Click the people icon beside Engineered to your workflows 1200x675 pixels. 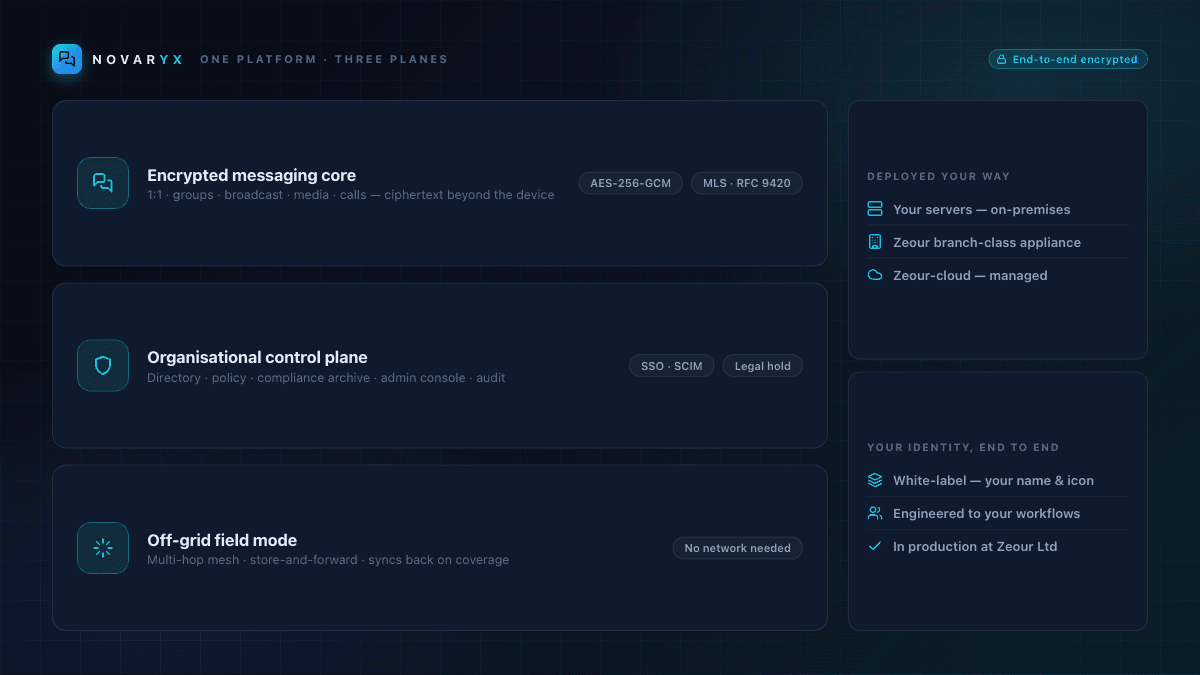click(875, 513)
